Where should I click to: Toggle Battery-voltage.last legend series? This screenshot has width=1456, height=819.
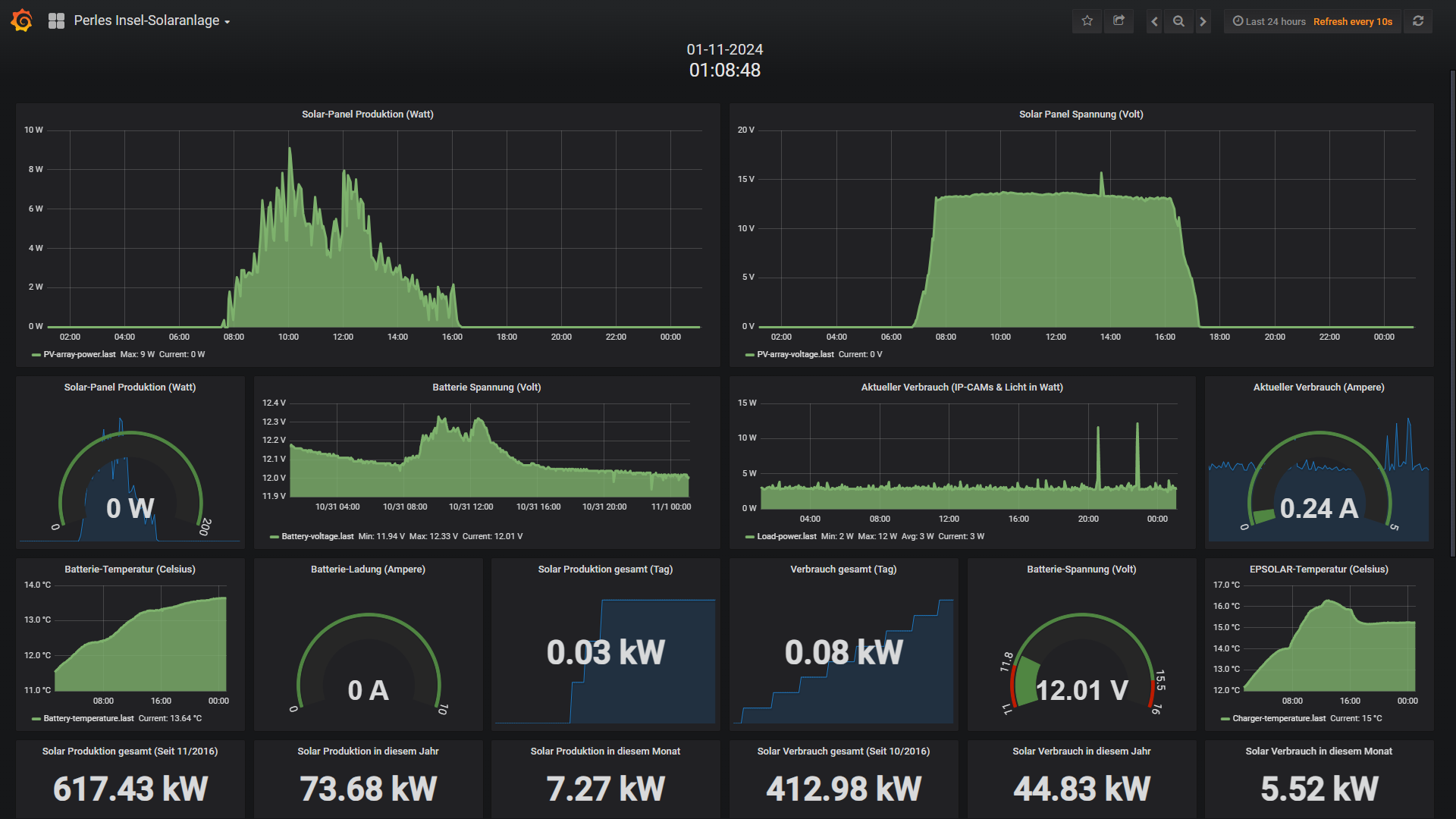(x=317, y=537)
